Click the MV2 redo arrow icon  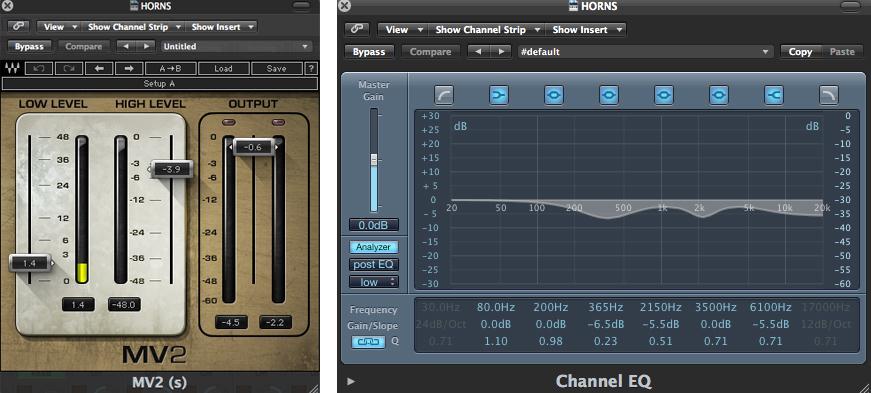(69, 68)
